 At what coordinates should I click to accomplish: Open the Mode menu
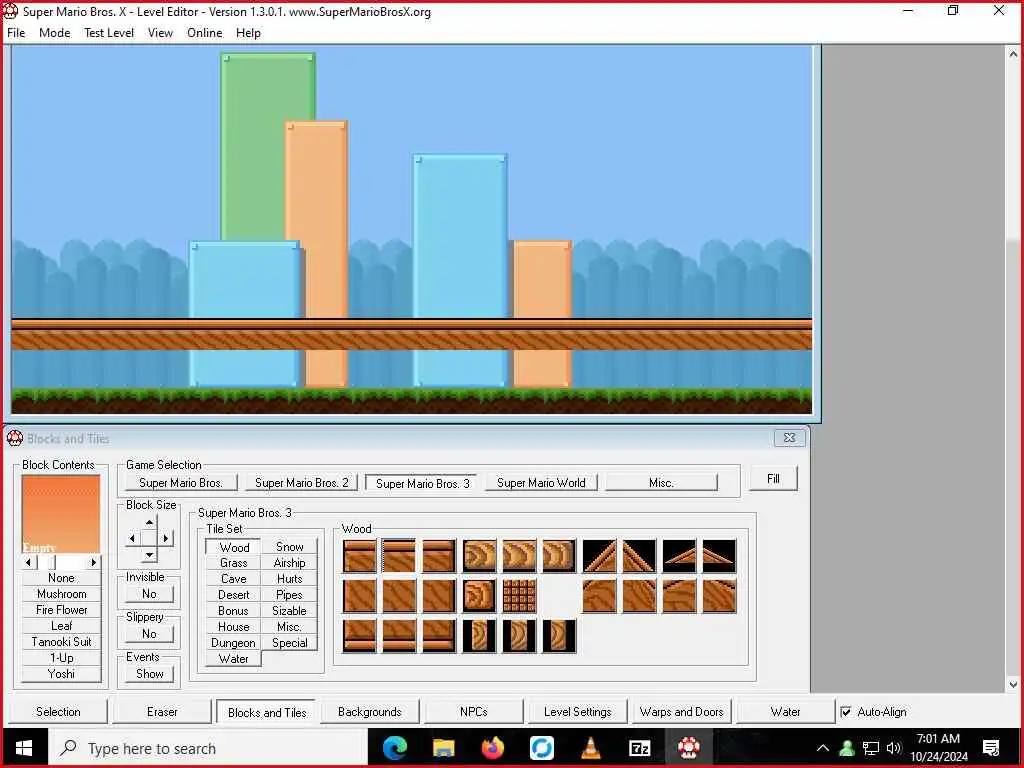(x=54, y=33)
